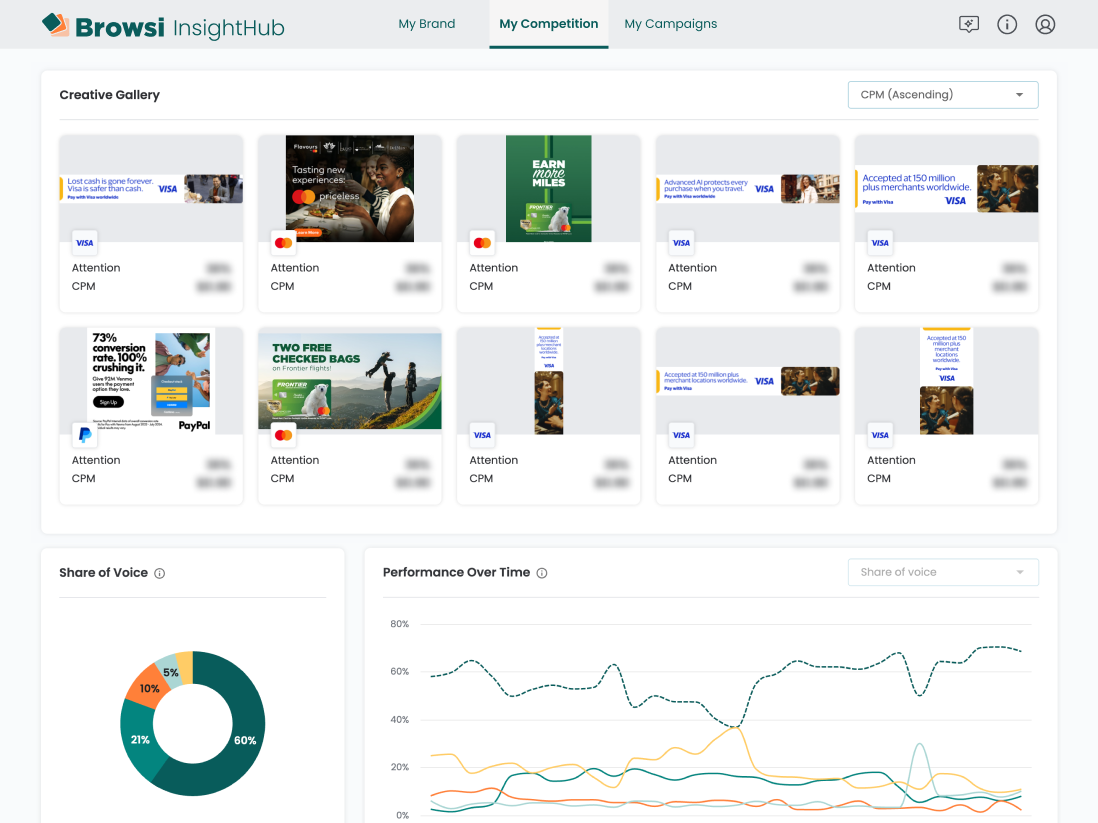The image size is (1098, 823).
Task: Click the Mastercard badge on the 'Earn more miles' card
Action: (x=482, y=243)
